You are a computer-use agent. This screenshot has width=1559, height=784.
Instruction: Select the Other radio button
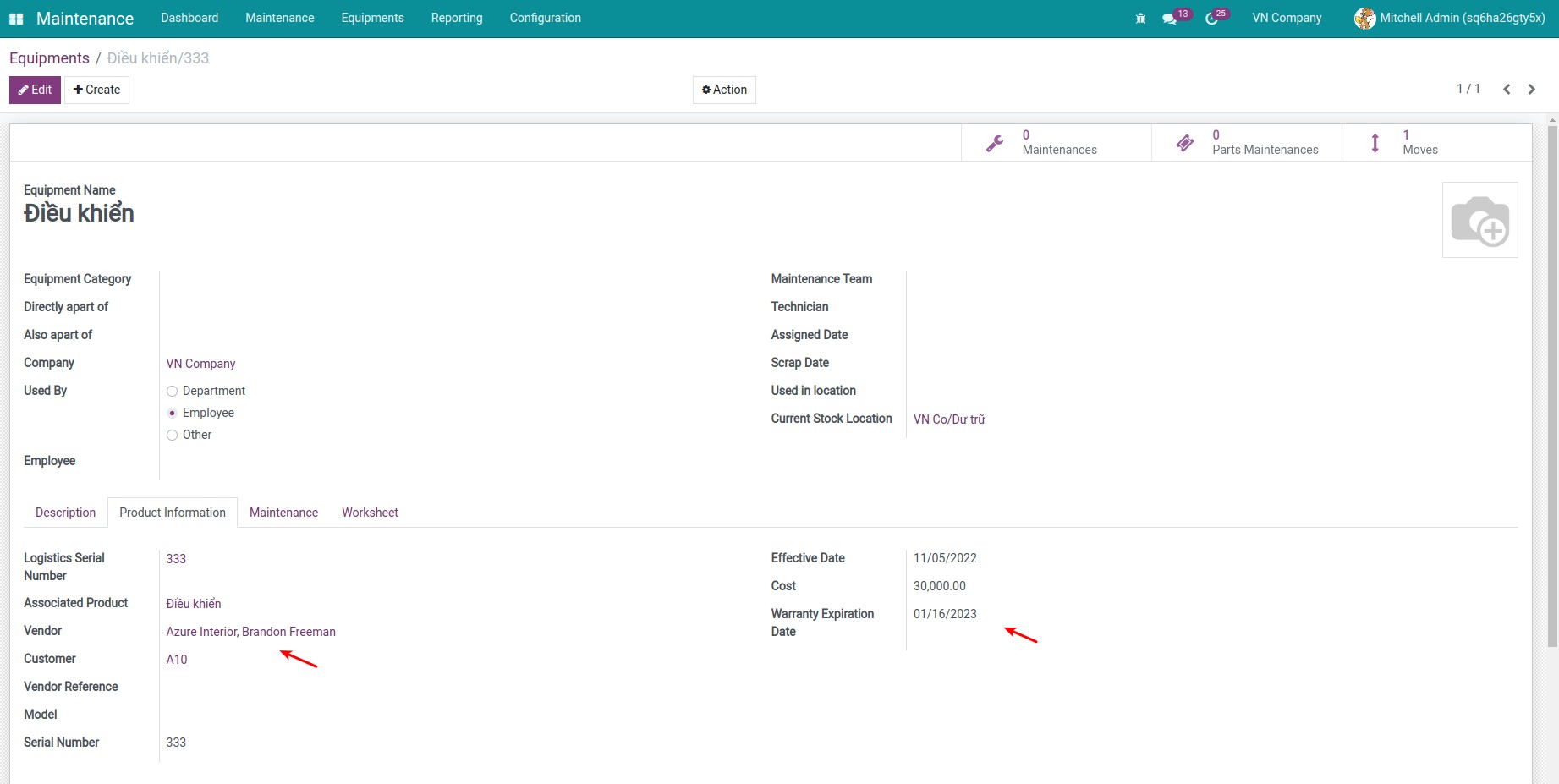pyautogui.click(x=173, y=435)
